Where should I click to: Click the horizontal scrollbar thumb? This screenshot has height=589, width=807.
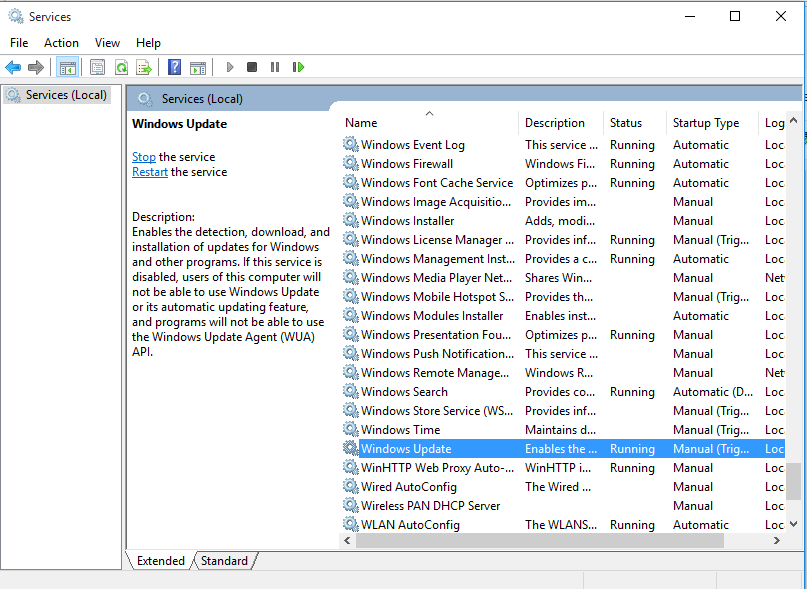point(540,540)
